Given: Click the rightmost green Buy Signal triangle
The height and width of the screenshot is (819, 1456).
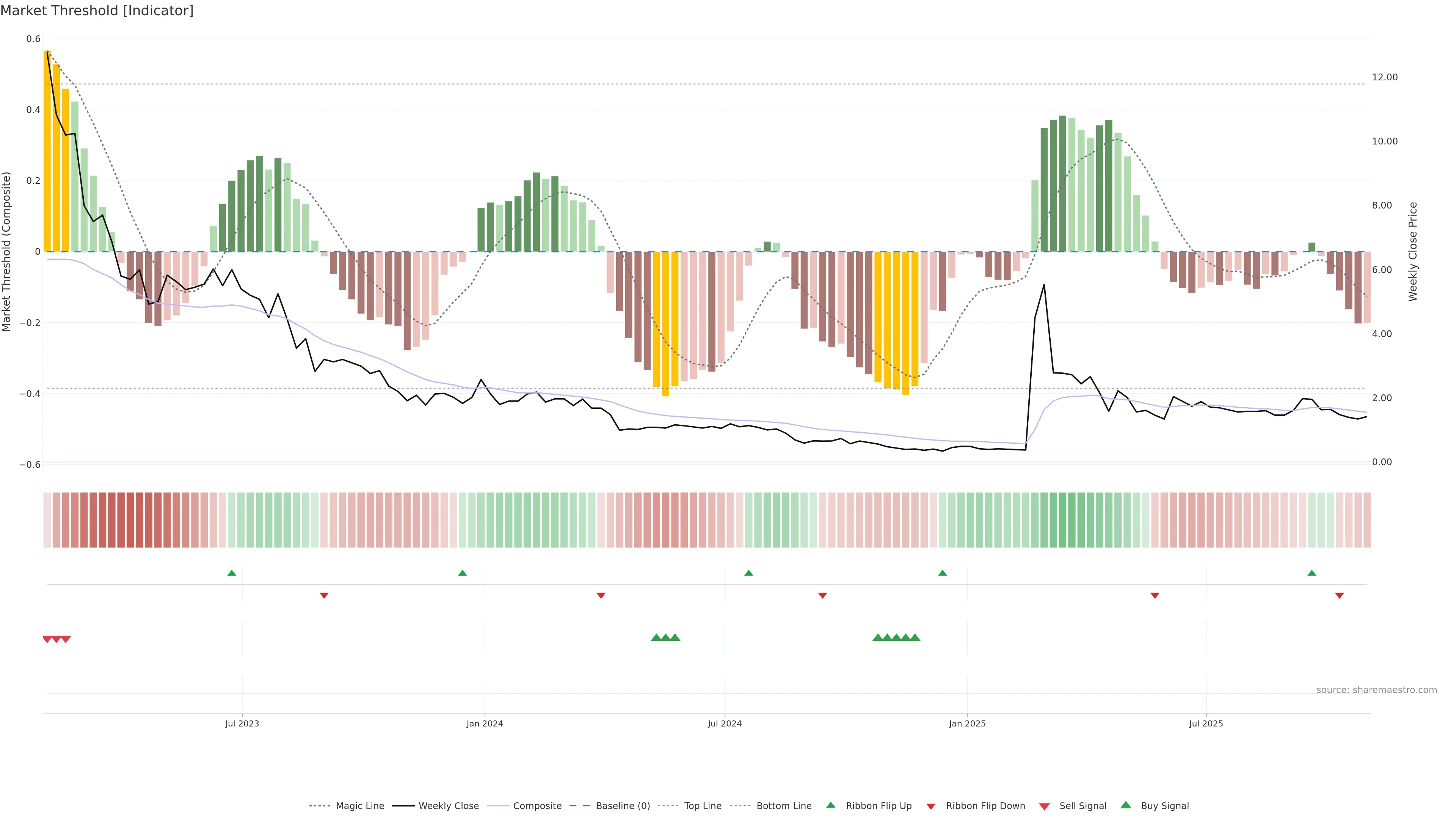Looking at the screenshot, I should click(x=915, y=637).
